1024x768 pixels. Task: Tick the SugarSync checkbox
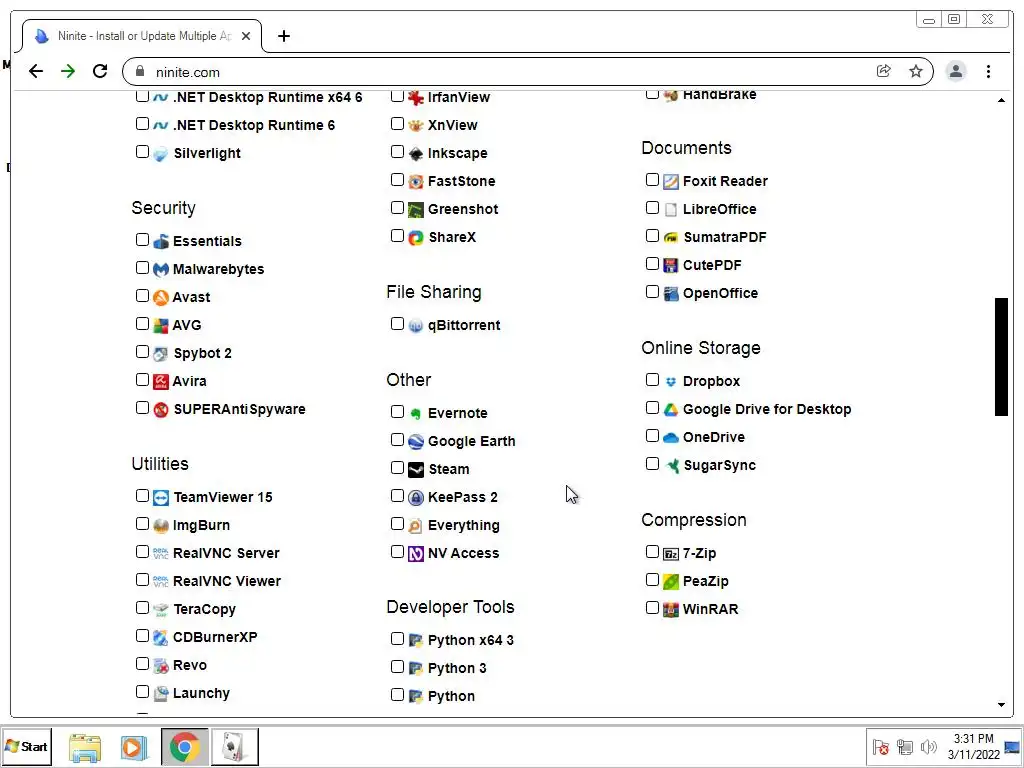coord(652,464)
